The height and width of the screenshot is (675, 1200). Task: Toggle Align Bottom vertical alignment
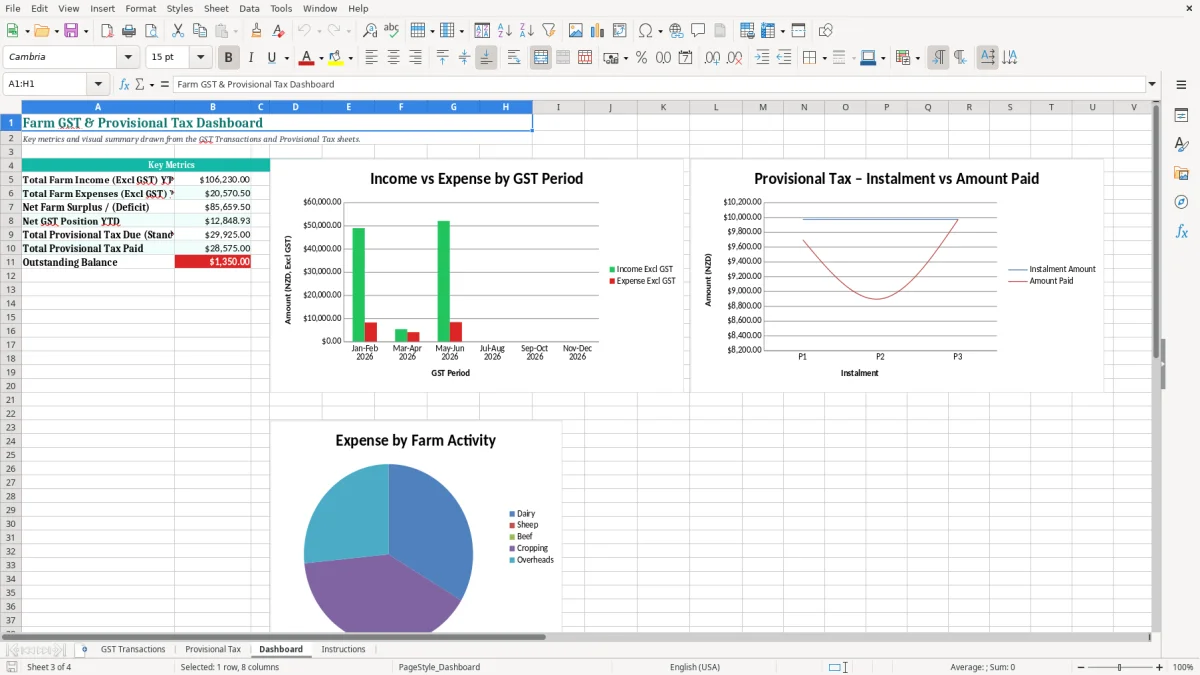pos(486,58)
